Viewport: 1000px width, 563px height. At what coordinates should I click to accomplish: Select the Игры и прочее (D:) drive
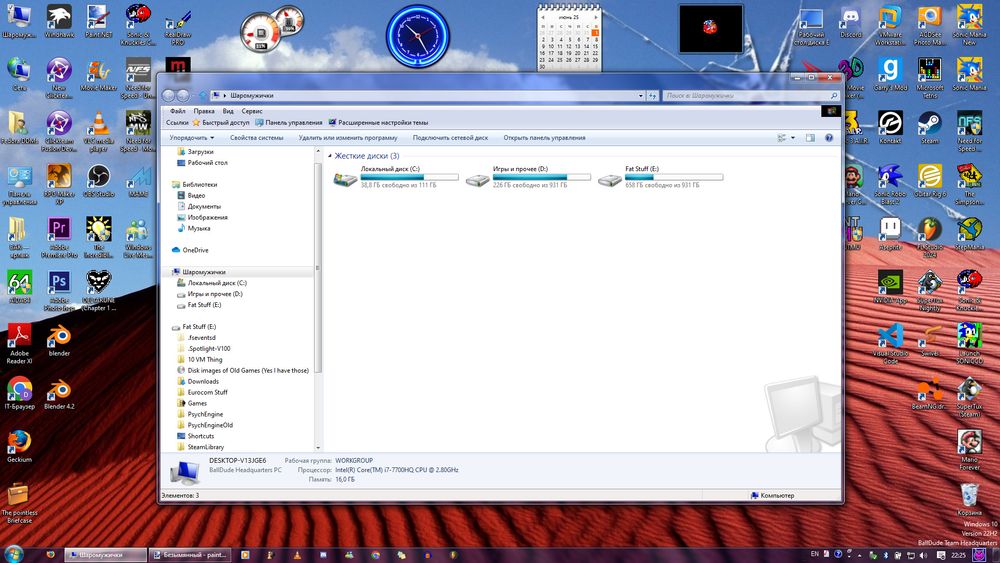tap(528, 177)
